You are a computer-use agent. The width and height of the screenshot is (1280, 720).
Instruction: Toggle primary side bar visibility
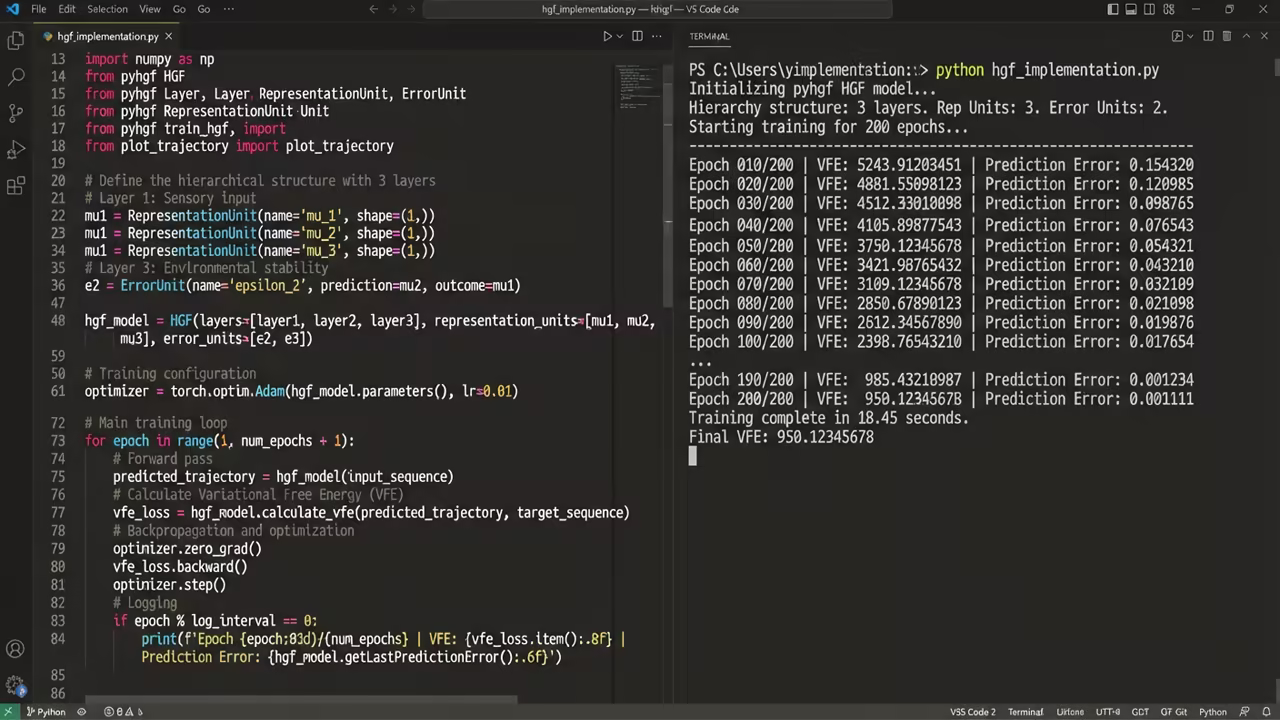point(1113,9)
